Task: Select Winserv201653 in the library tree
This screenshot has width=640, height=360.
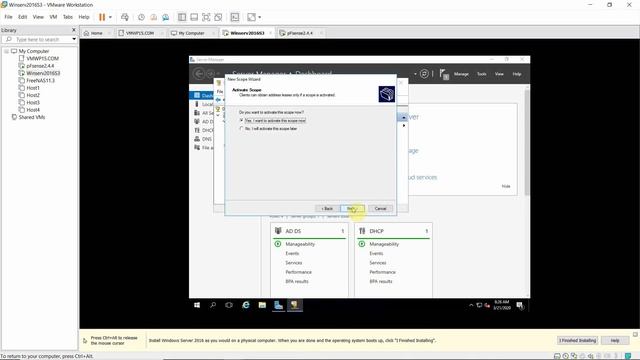Action: 43,73
